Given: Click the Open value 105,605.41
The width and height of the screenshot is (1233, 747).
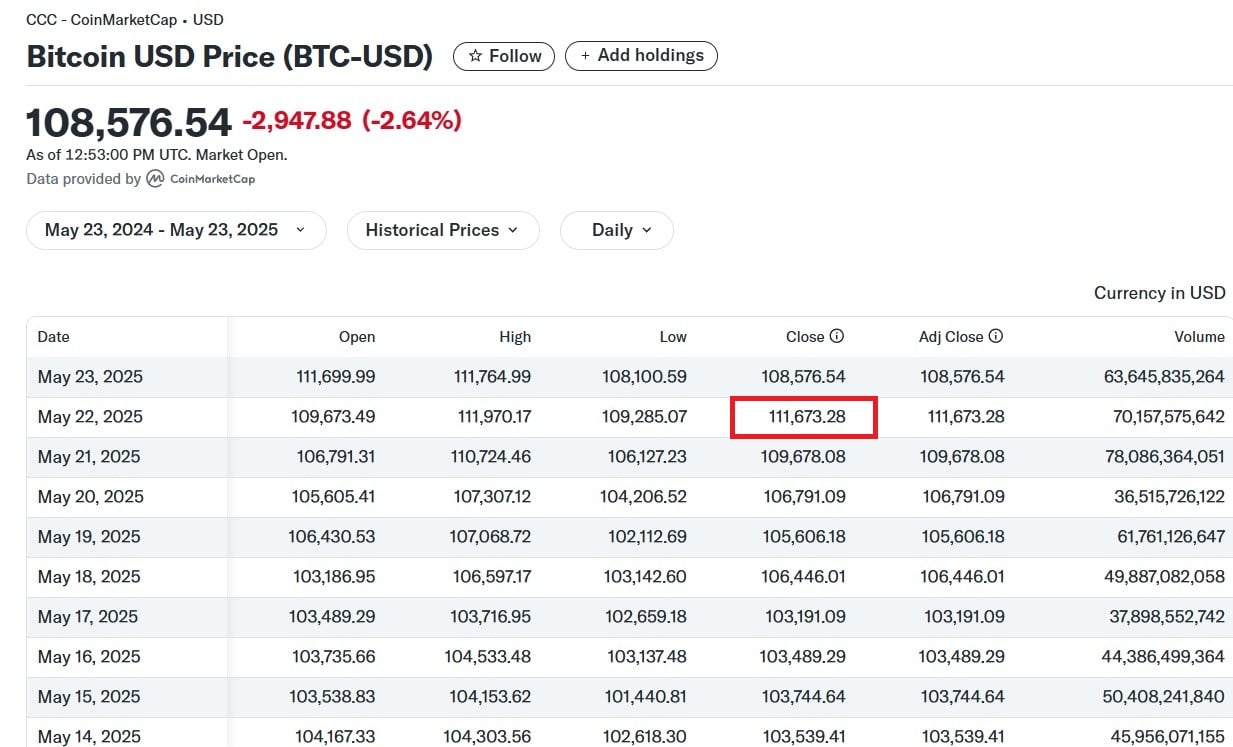Looking at the screenshot, I should point(333,497).
